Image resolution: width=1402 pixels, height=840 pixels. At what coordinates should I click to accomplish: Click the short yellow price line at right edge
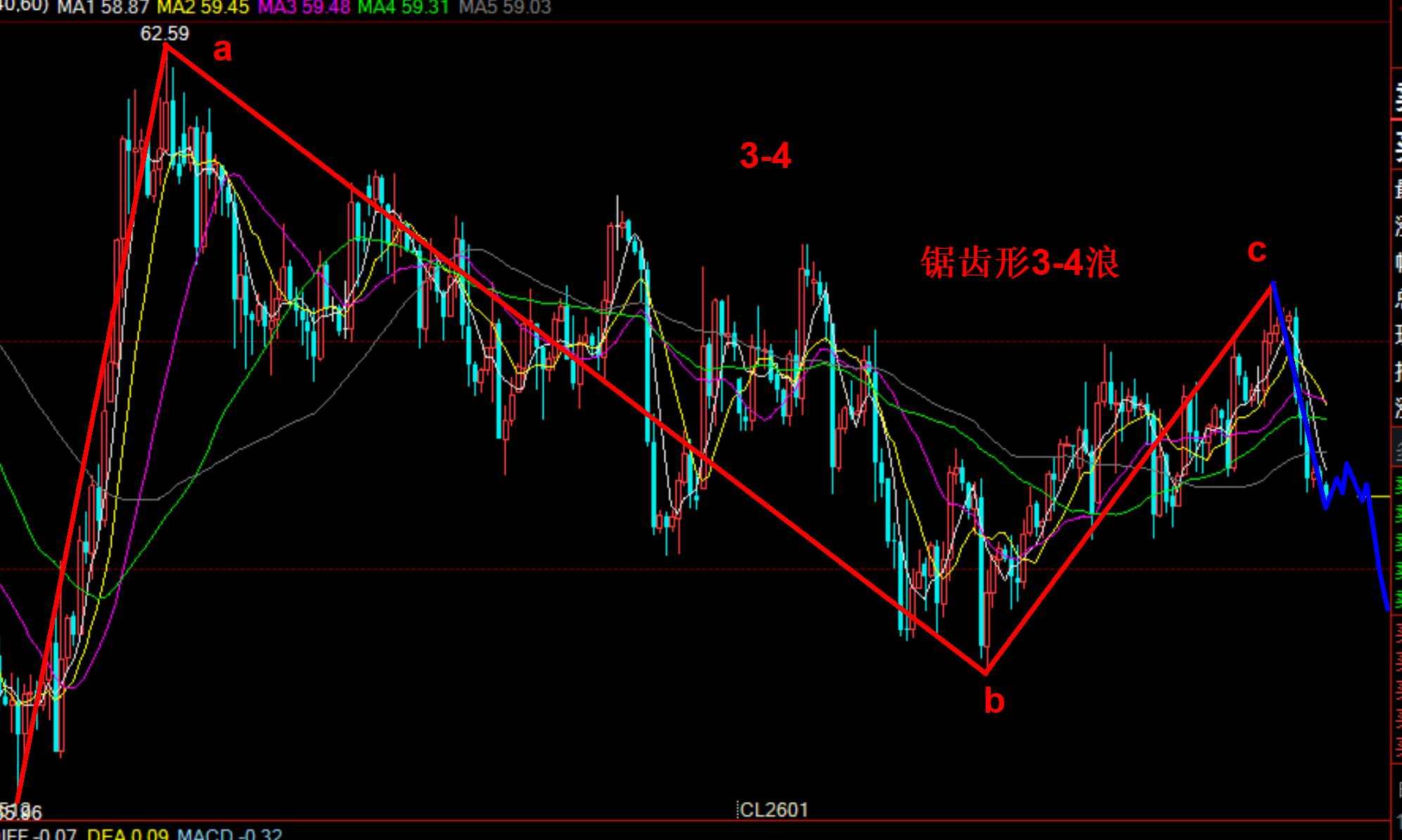point(1380,496)
